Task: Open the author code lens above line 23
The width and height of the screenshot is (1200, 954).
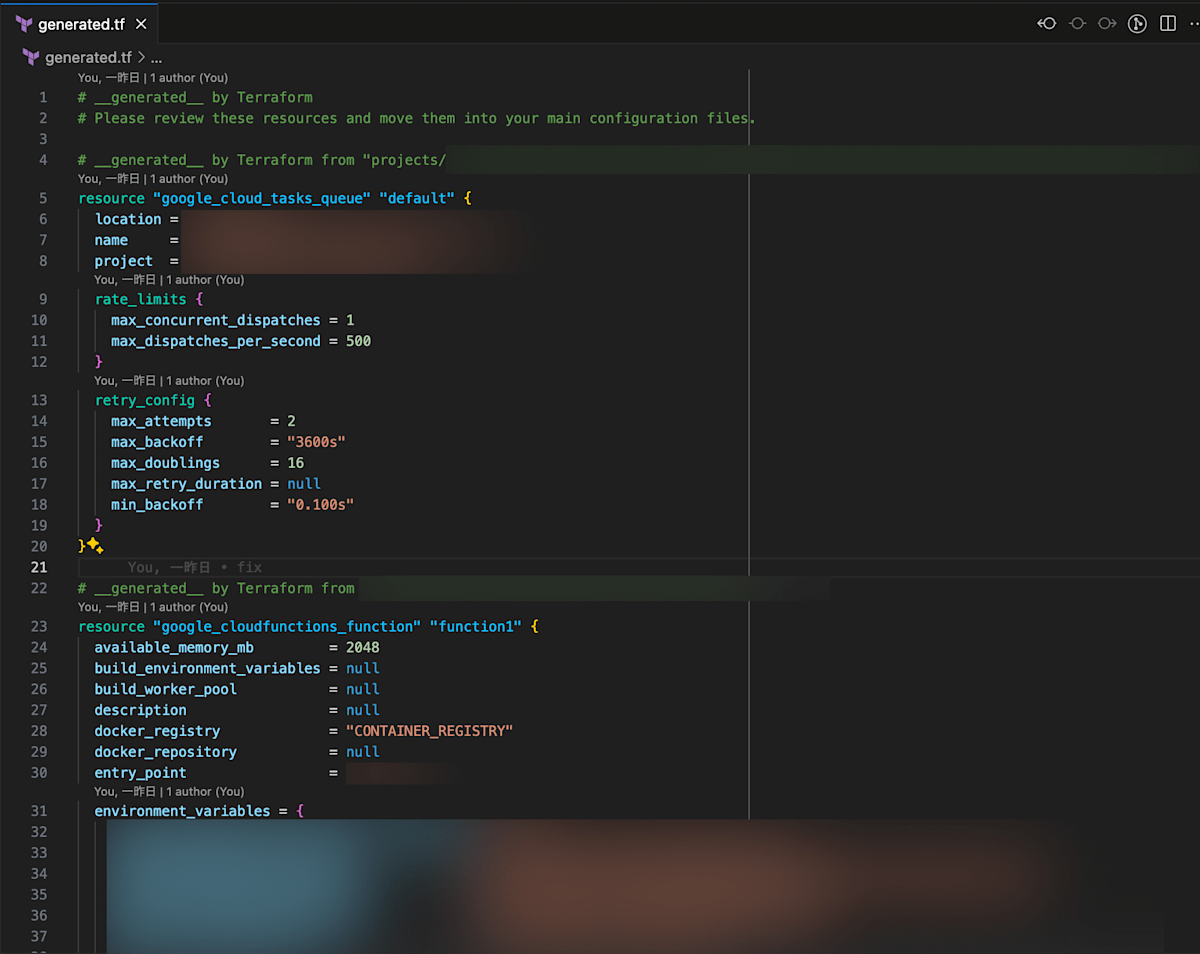Action: pos(153,607)
